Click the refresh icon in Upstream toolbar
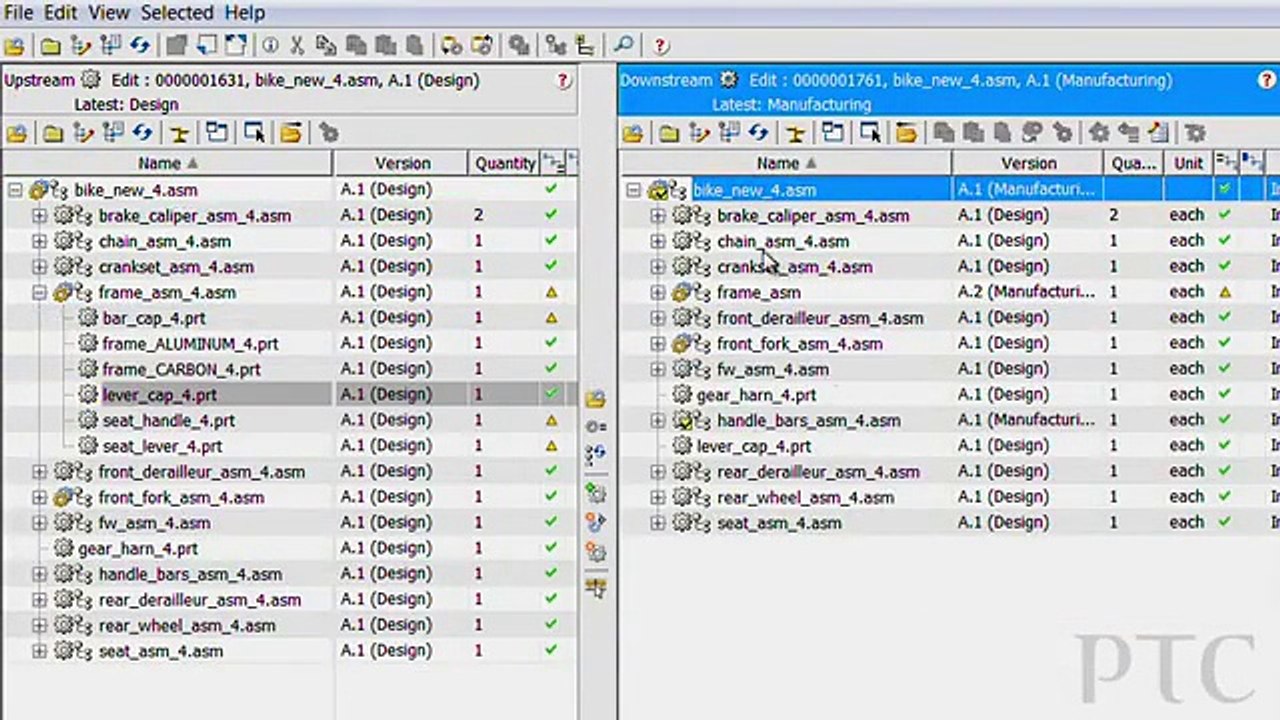 point(143,133)
